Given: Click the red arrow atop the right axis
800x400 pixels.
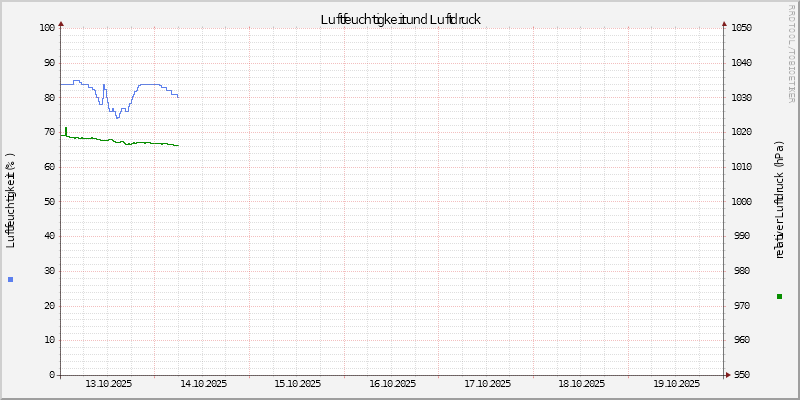Looking at the screenshot, I should coord(724,23).
